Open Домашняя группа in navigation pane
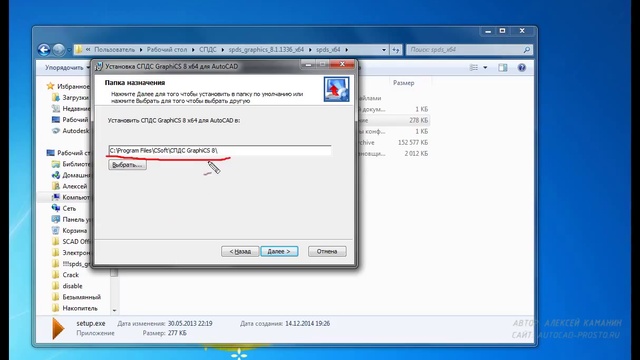640x360 pixels. point(71,175)
